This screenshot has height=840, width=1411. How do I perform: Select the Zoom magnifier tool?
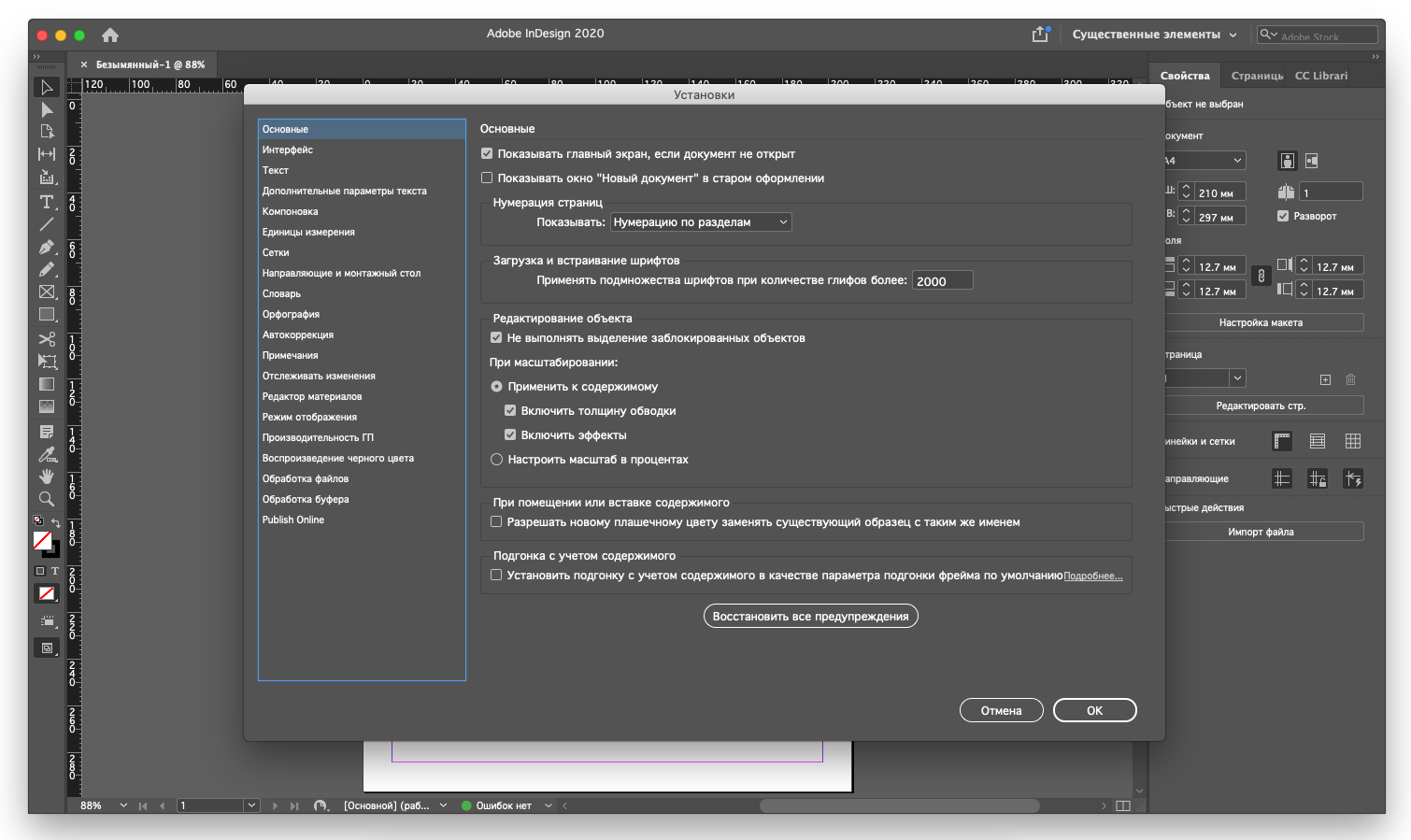[x=47, y=499]
